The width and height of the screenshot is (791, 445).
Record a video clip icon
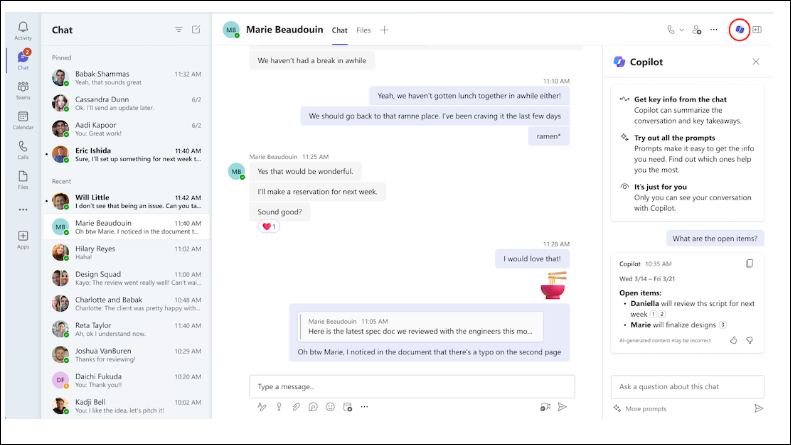(545, 407)
